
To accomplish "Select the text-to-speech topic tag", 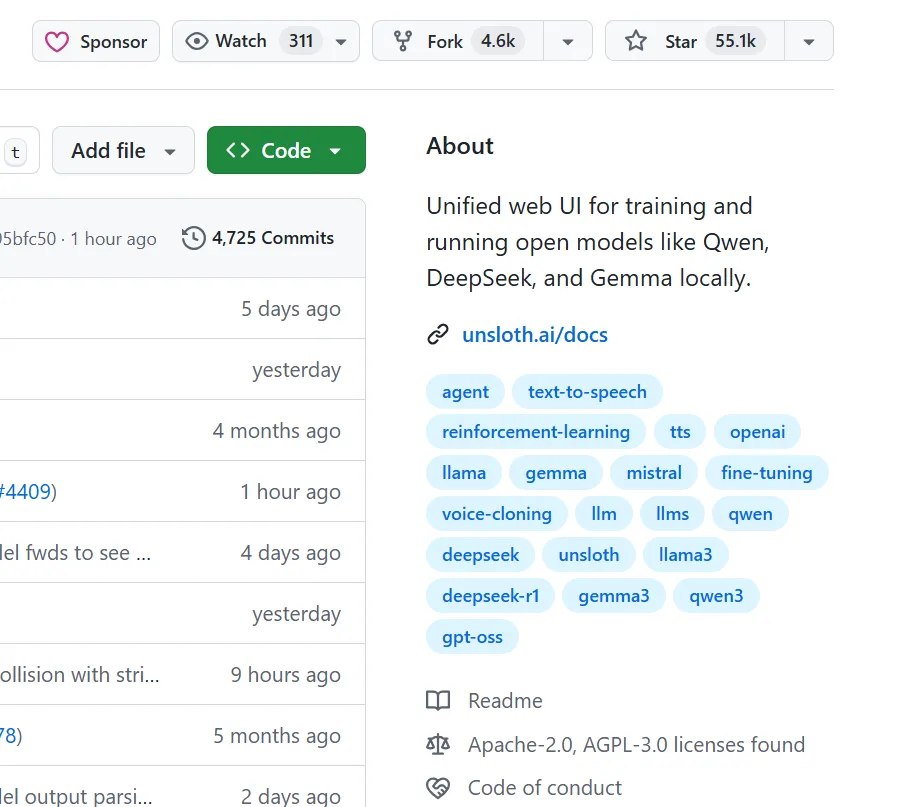I will click(x=587, y=391).
